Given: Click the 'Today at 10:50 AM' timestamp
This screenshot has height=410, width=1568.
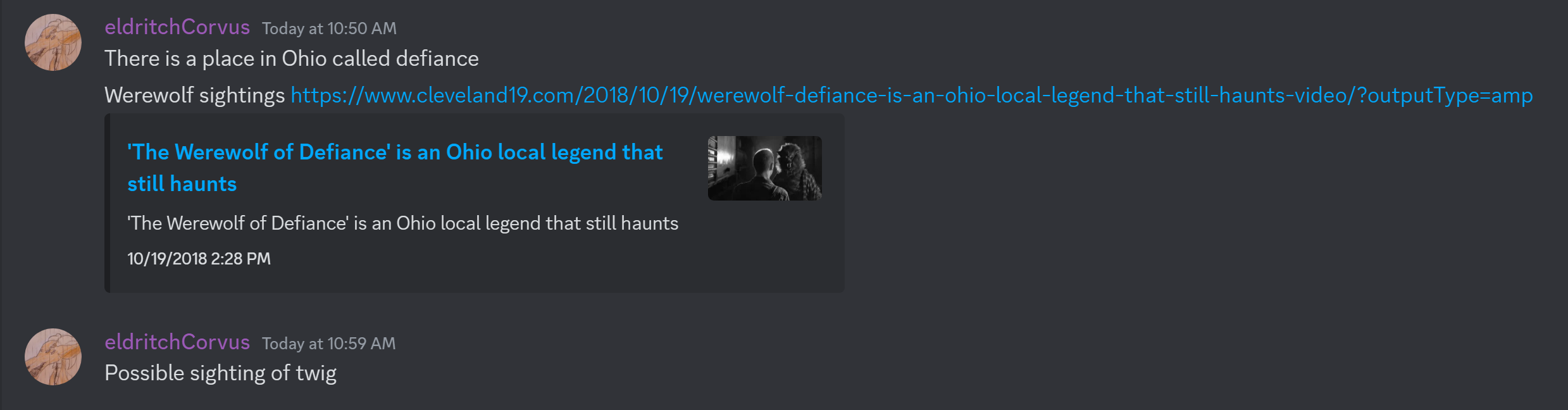Looking at the screenshot, I should [329, 28].
